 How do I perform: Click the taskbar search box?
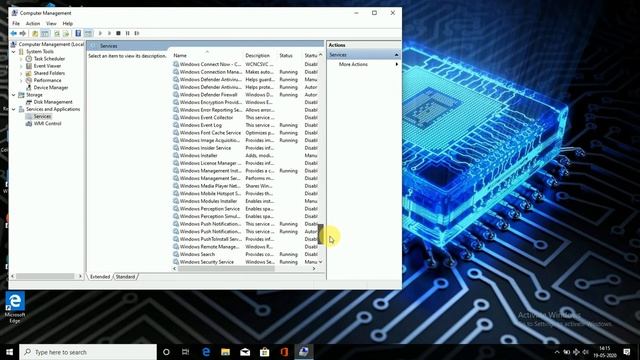click(x=88, y=352)
